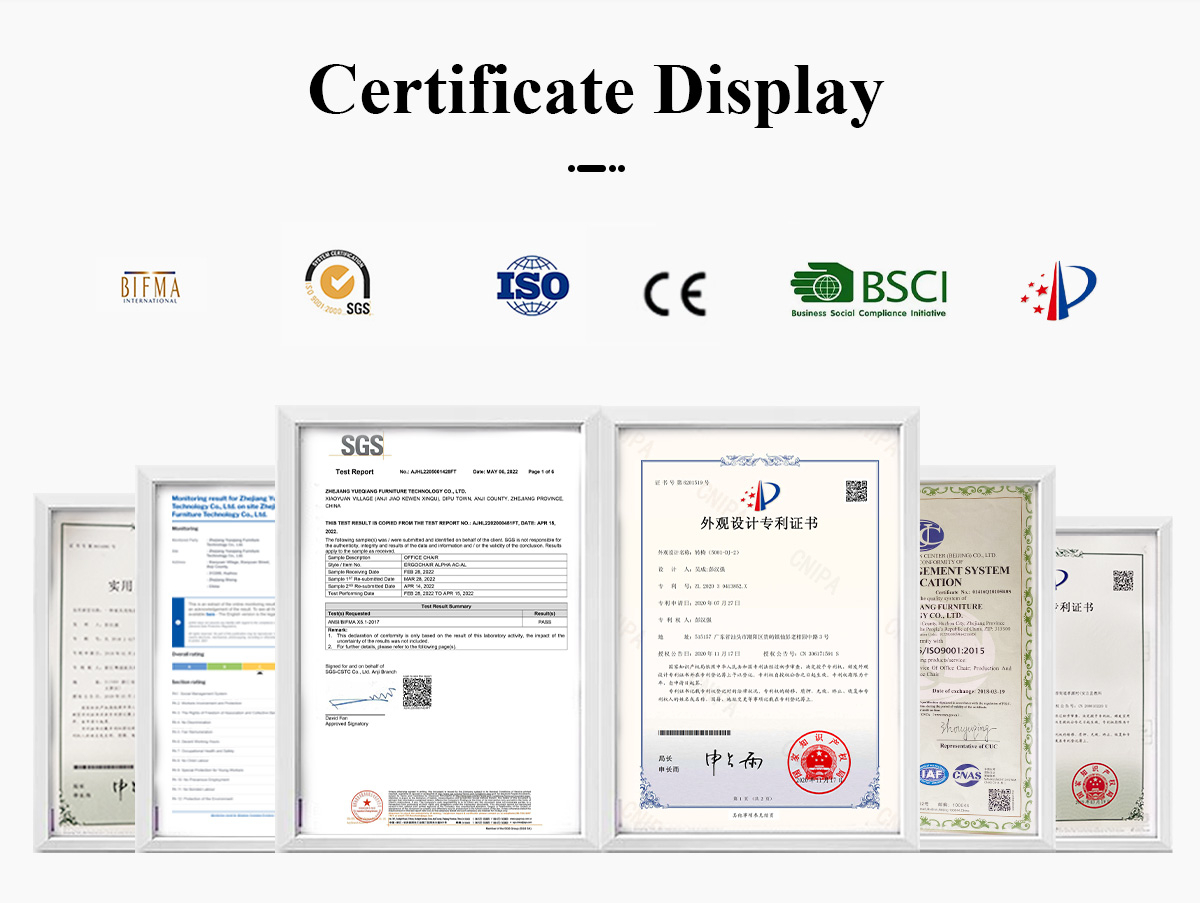1200x903 pixels.
Task: Open the BSCI monitoring result document
Action: coord(215,660)
